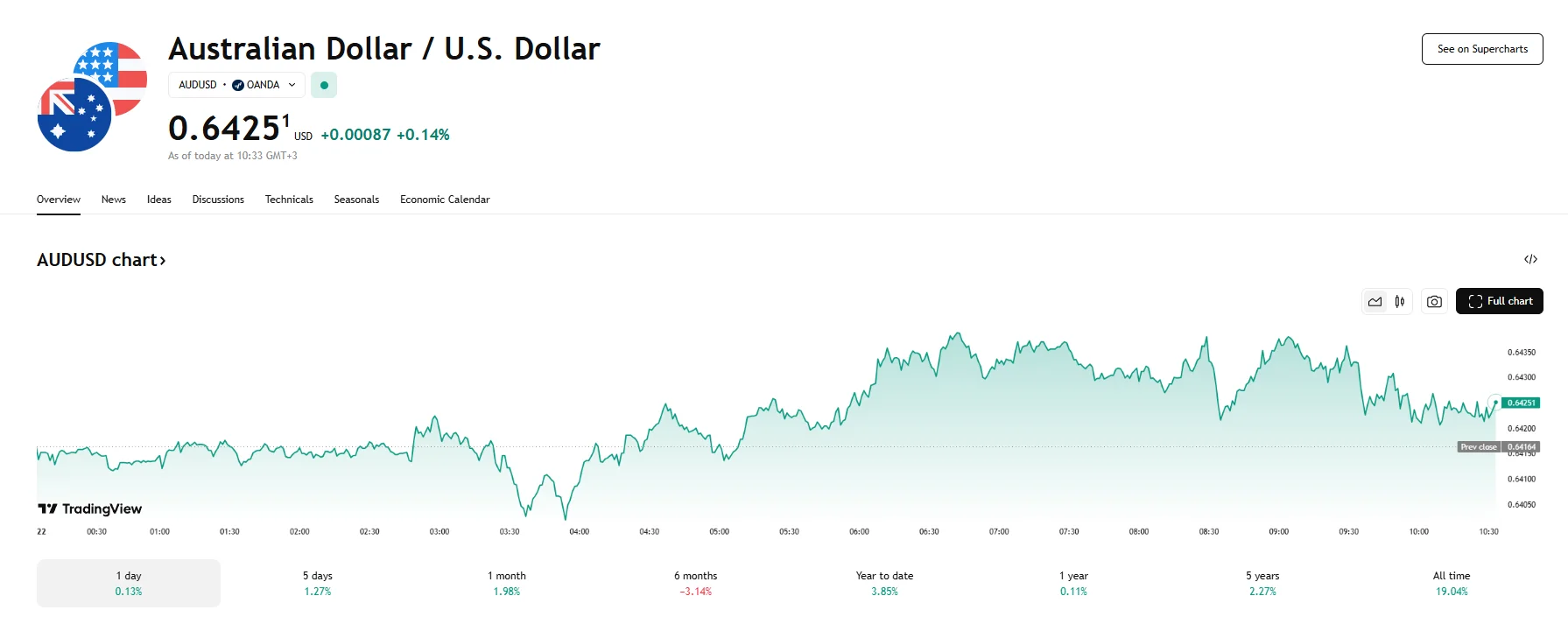Click the Prev close price marker

pyautogui.click(x=1479, y=446)
